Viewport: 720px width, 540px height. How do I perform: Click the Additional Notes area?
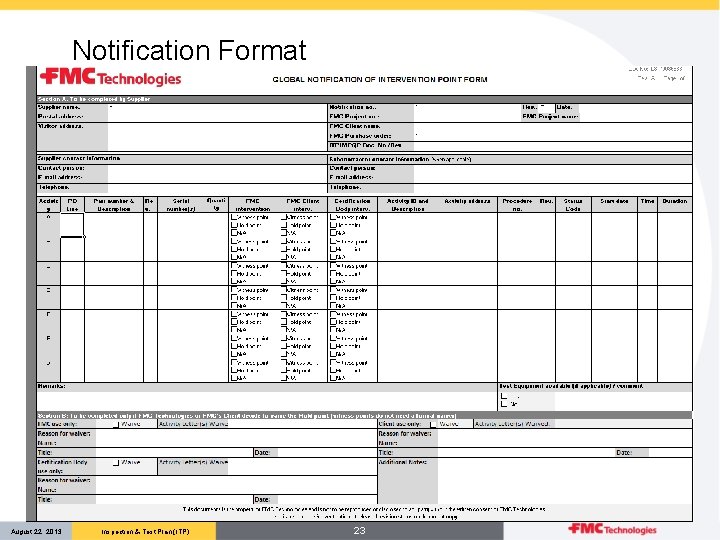[x=564, y=480]
